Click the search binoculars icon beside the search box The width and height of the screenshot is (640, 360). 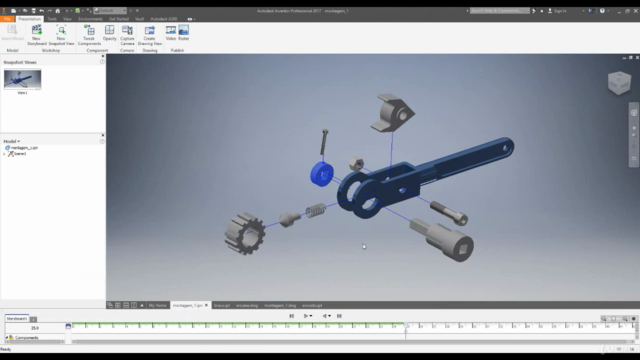(533, 11)
